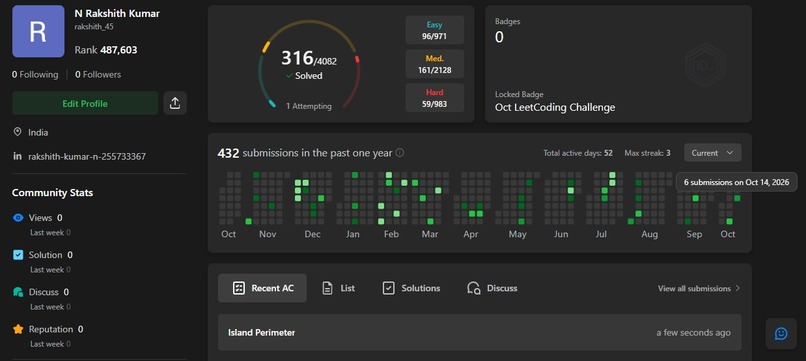This screenshot has height=361, width=806.
Task: Click the Feb month label in heatmap
Action: pyautogui.click(x=391, y=234)
